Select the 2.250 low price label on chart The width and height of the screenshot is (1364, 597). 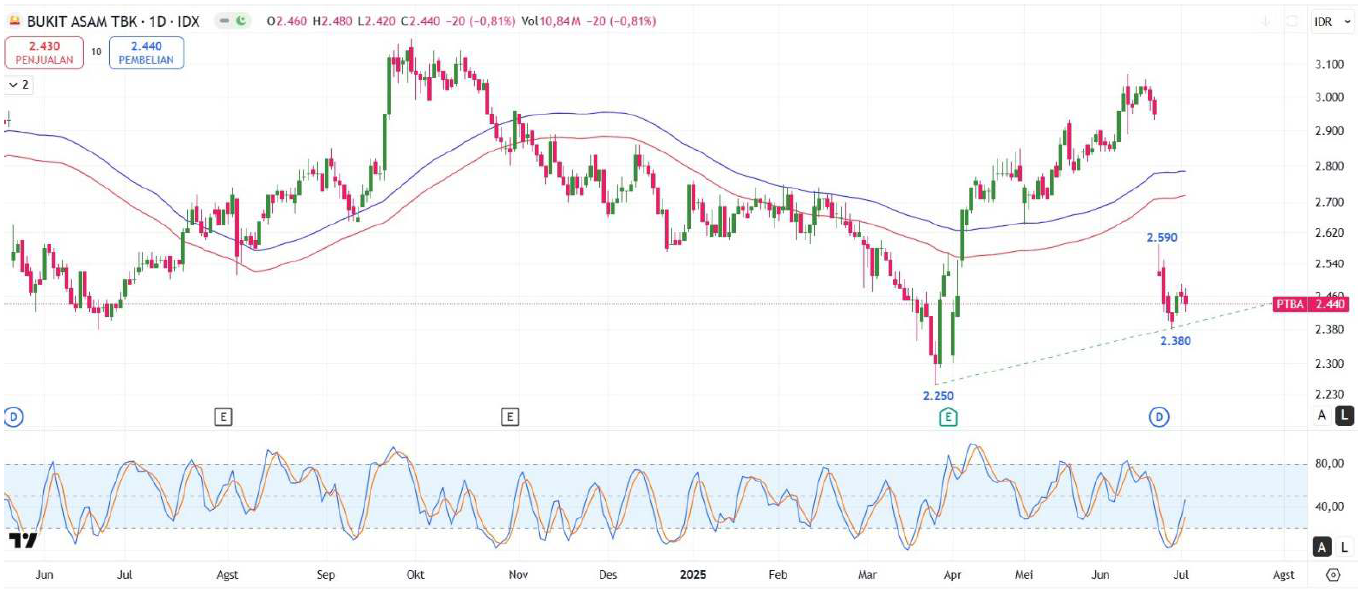pyautogui.click(x=938, y=396)
